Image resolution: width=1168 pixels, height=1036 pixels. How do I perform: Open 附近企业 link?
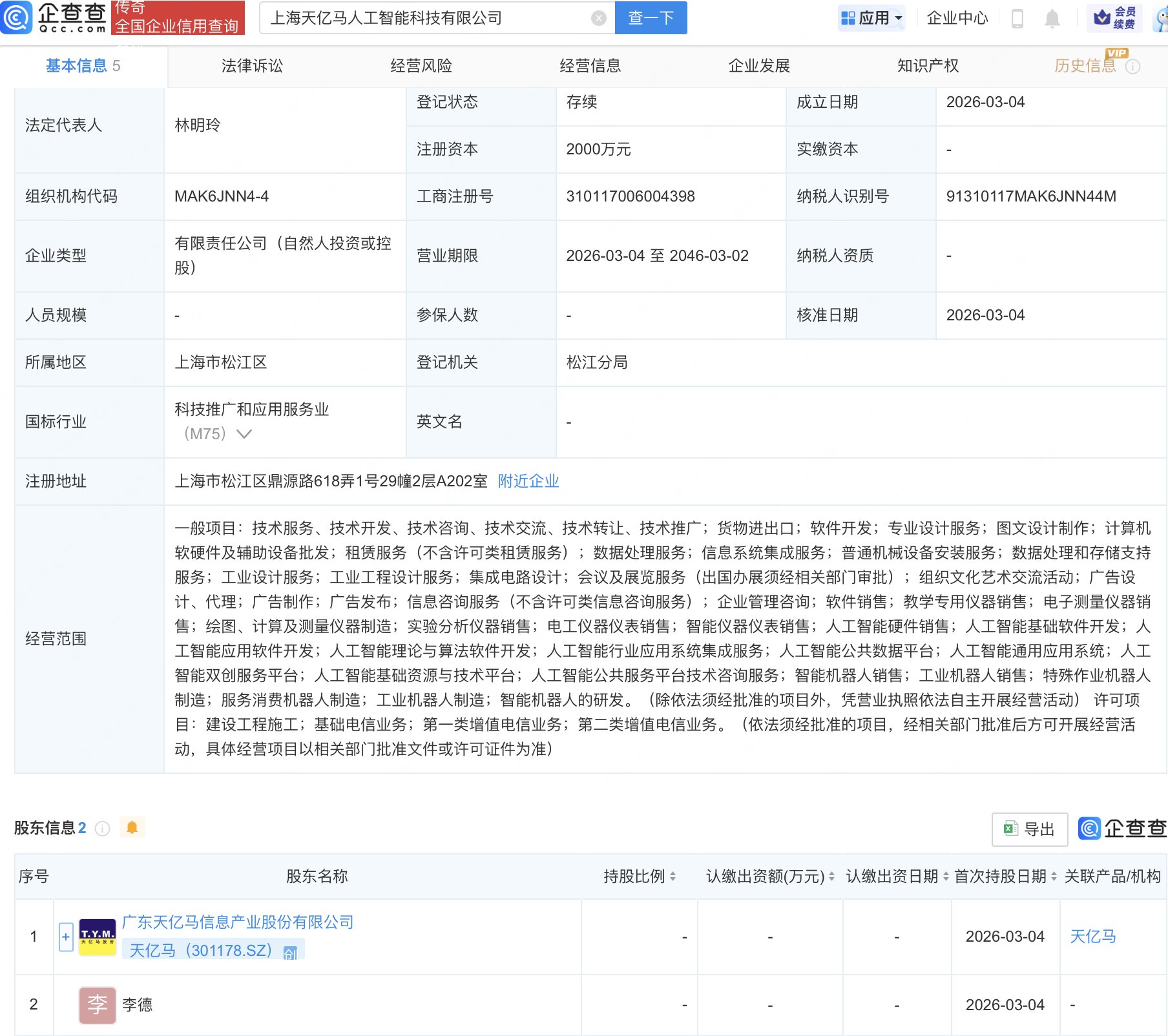click(x=528, y=481)
